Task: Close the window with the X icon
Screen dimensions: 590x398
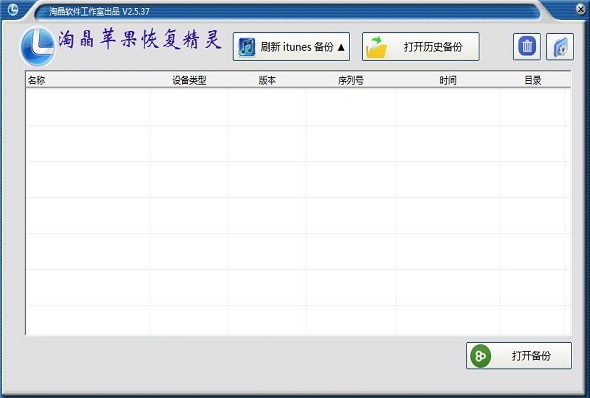Action: (581, 9)
